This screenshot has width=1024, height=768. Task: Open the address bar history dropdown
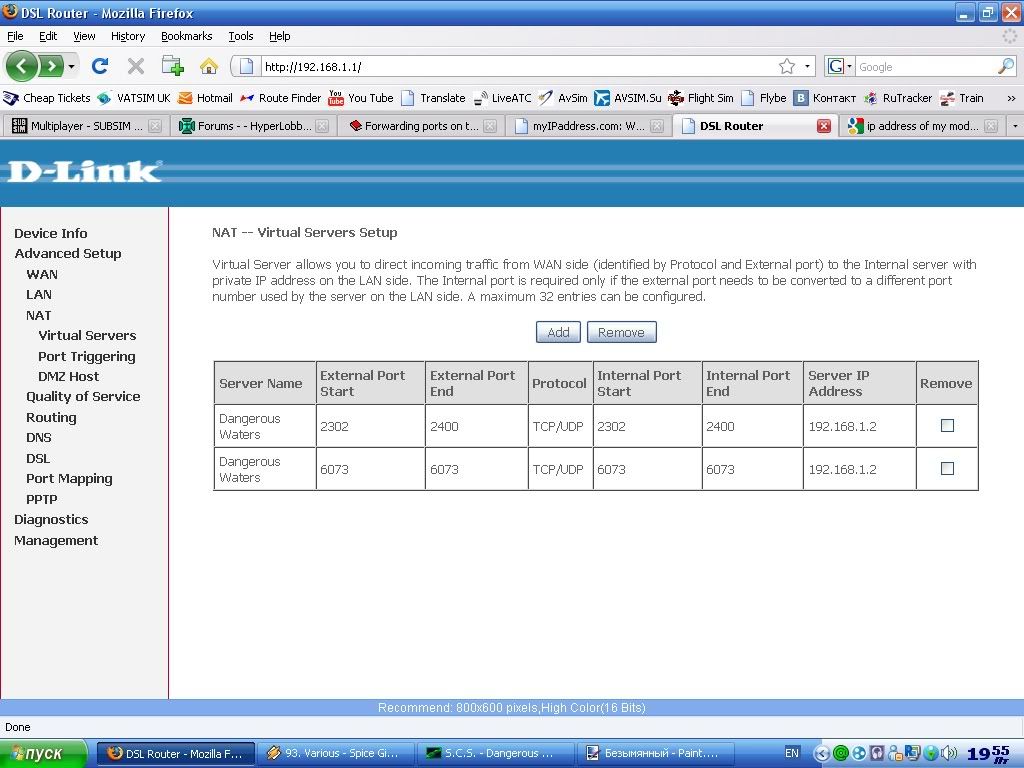[807, 66]
